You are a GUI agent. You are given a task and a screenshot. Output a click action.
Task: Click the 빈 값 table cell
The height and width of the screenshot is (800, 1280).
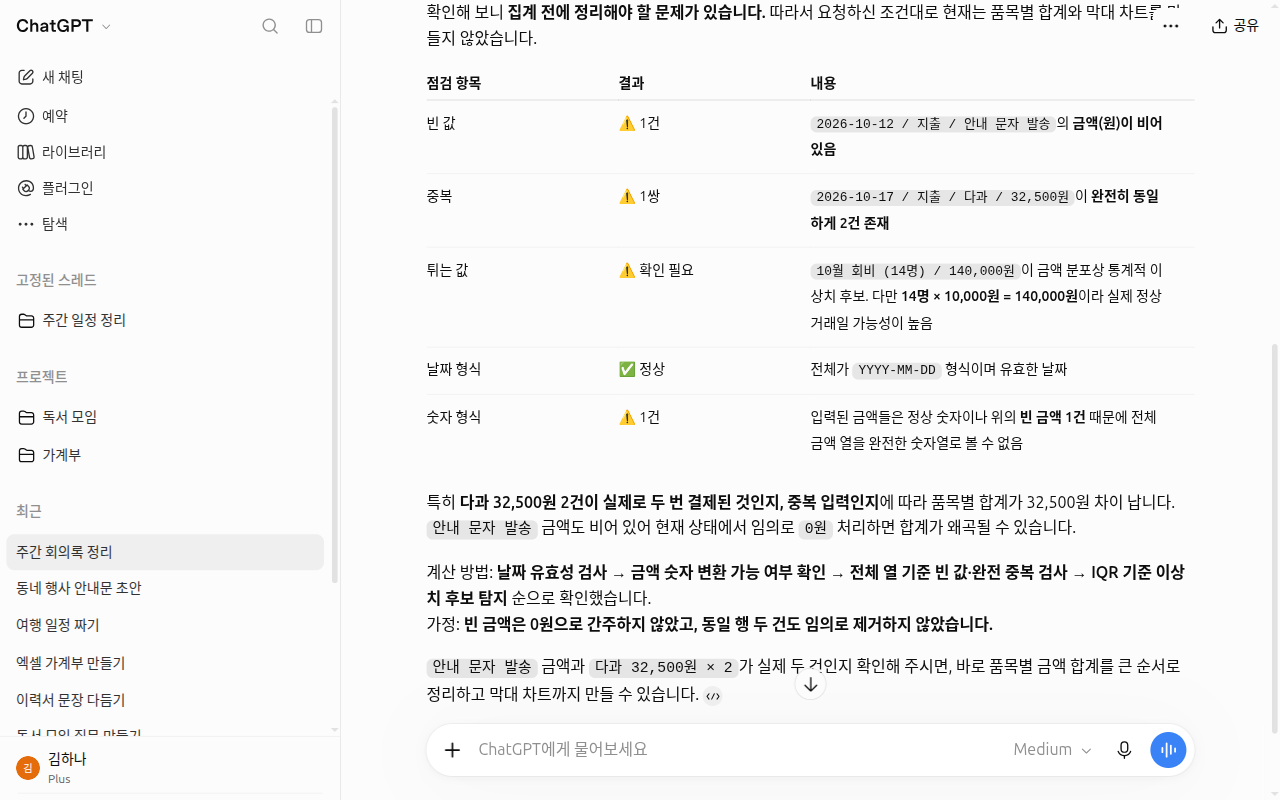[x=441, y=123]
